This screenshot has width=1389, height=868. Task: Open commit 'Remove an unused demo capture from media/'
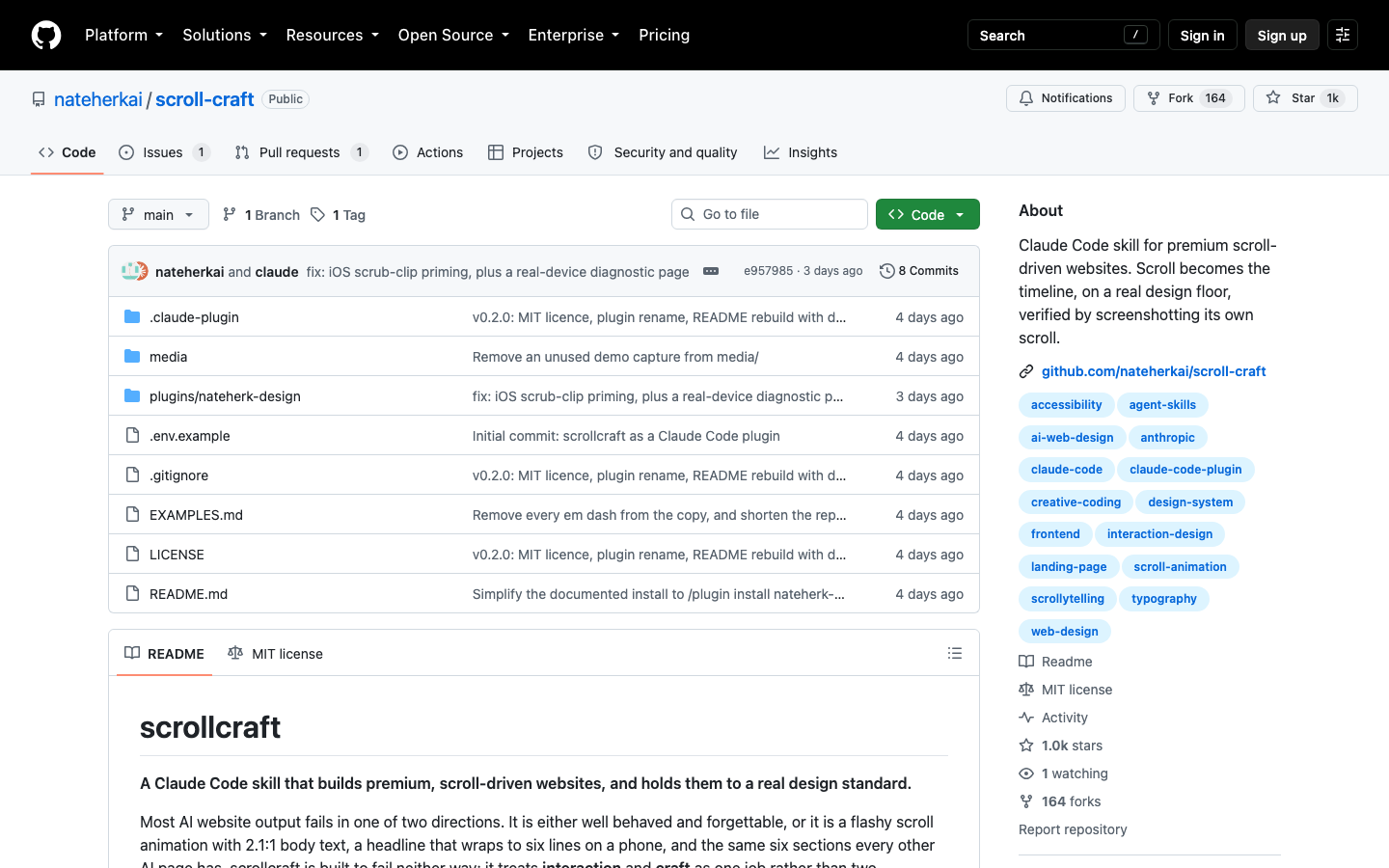coord(615,357)
